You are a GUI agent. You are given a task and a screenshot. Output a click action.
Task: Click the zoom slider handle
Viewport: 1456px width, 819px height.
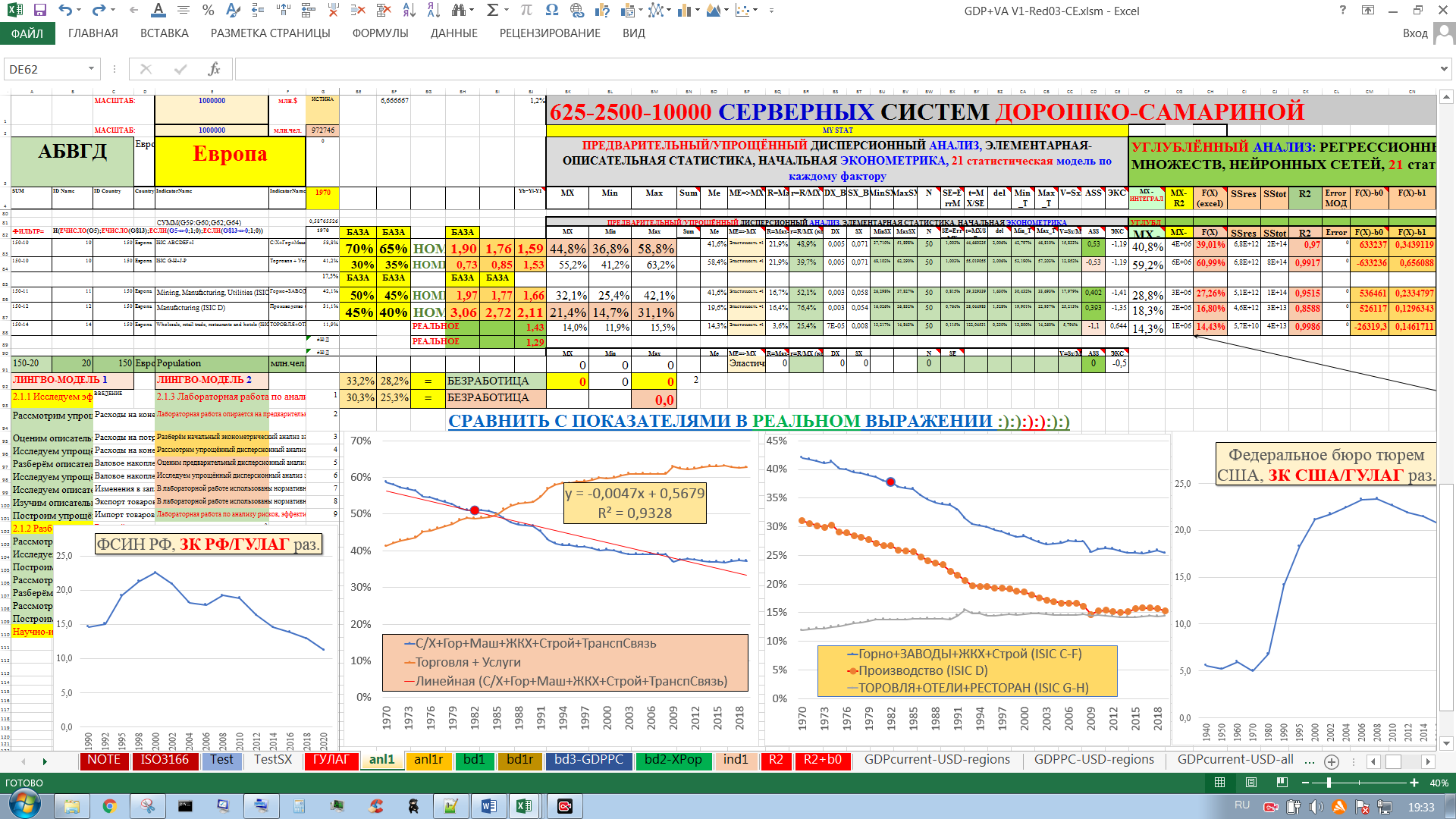click(x=1329, y=783)
